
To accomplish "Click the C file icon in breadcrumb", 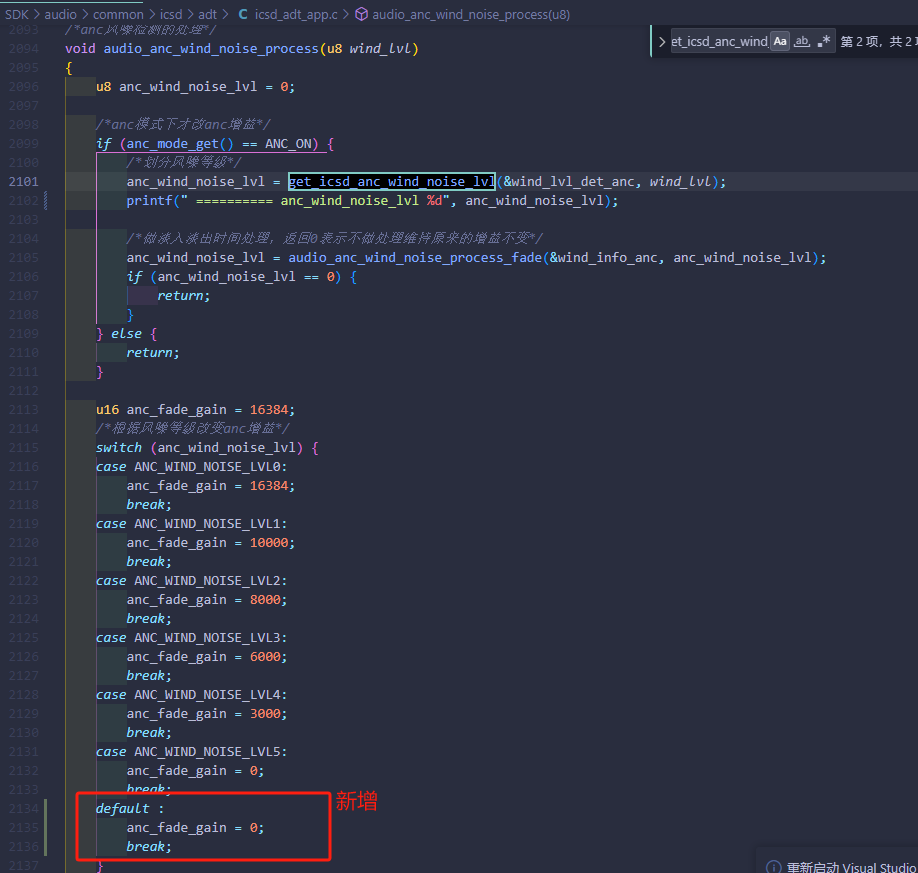I will pyautogui.click(x=243, y=15).
